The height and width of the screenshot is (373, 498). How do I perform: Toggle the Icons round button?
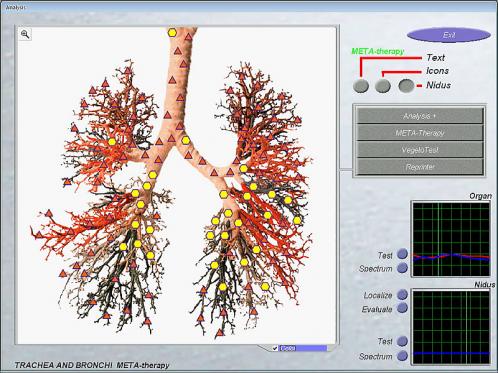click(x=383, y=86)
